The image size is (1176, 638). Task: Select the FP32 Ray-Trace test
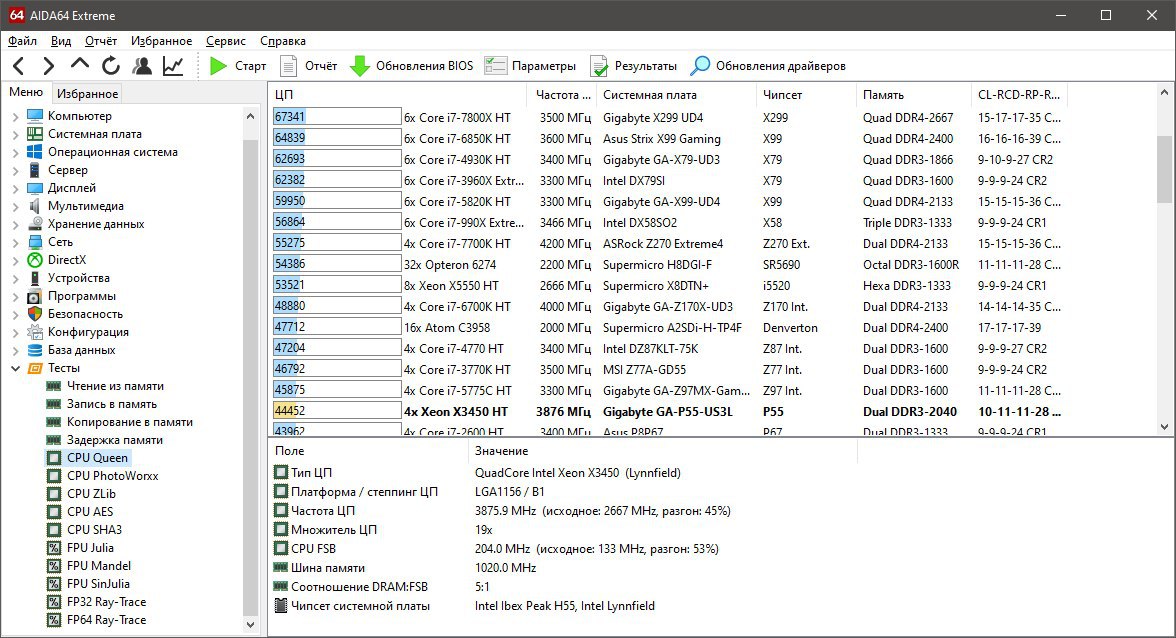[x=106, y=602]
